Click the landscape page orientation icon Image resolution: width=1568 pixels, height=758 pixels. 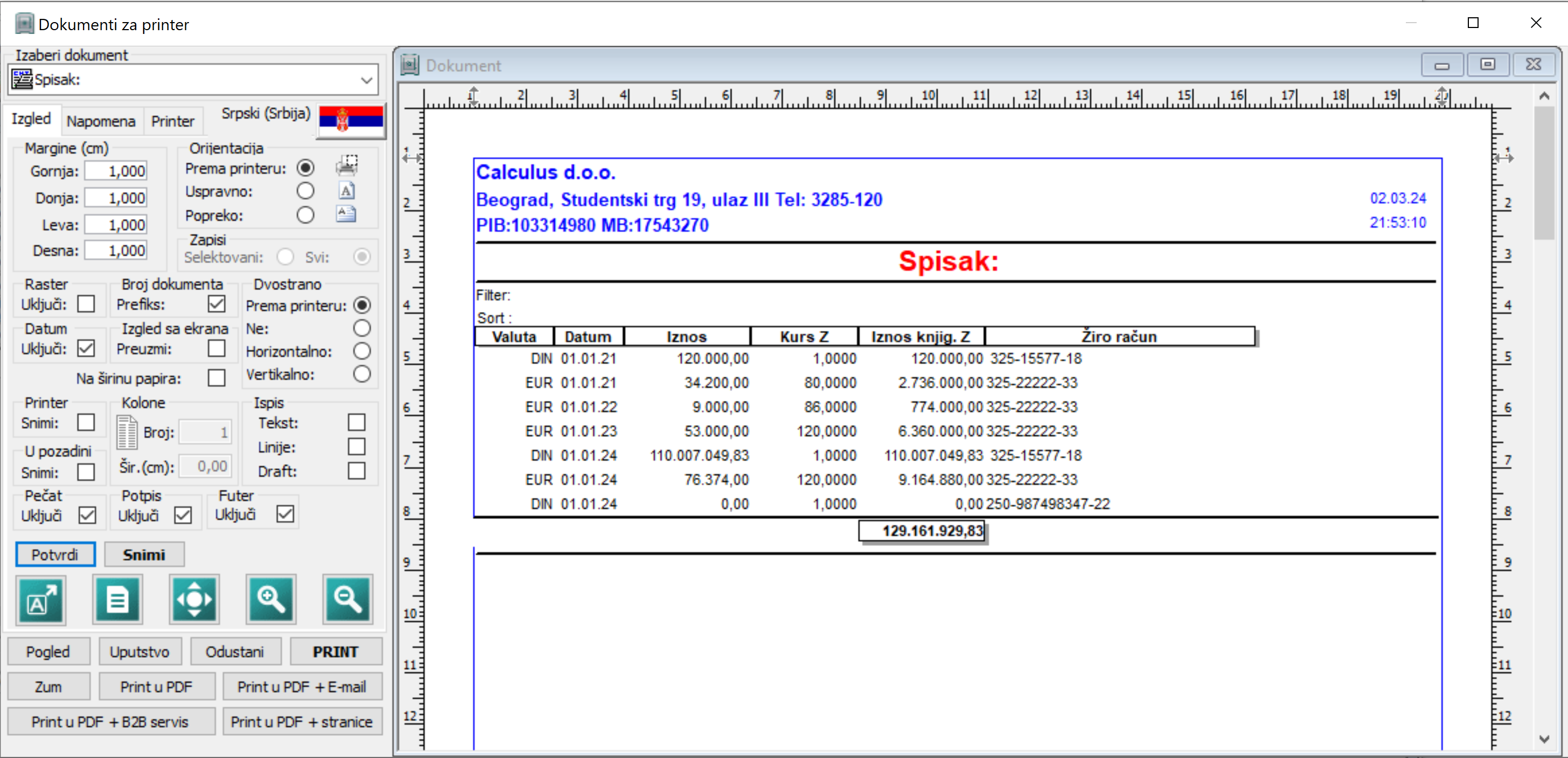coord(346,214)
